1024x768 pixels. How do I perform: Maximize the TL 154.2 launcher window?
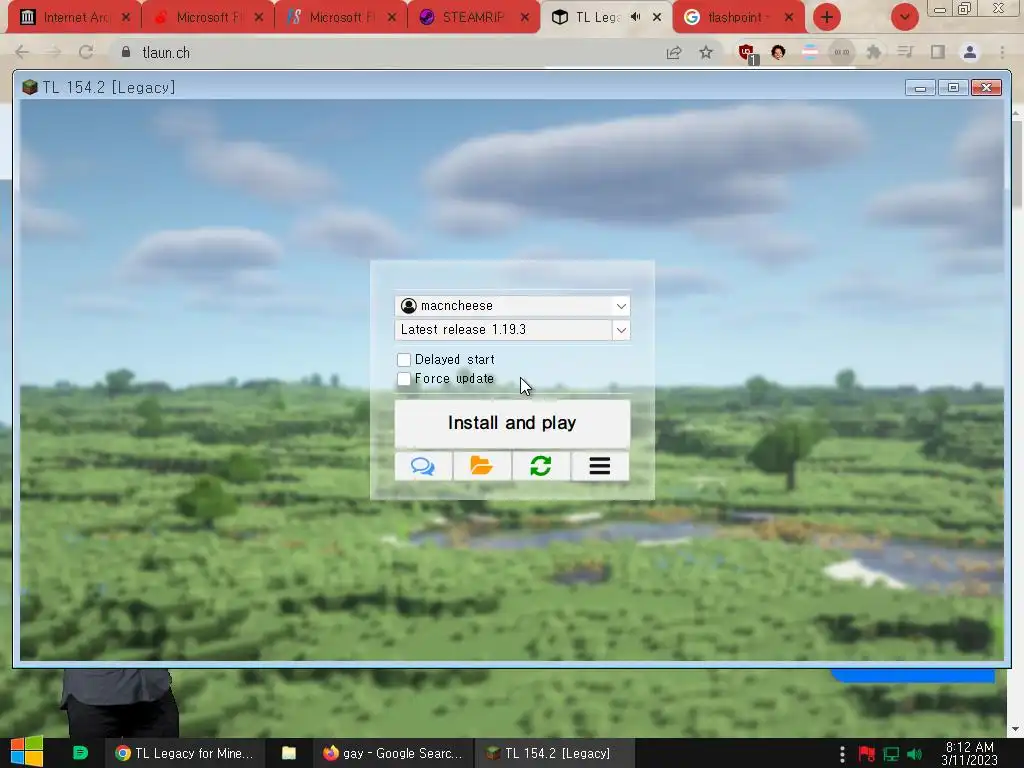pos(953,88)
